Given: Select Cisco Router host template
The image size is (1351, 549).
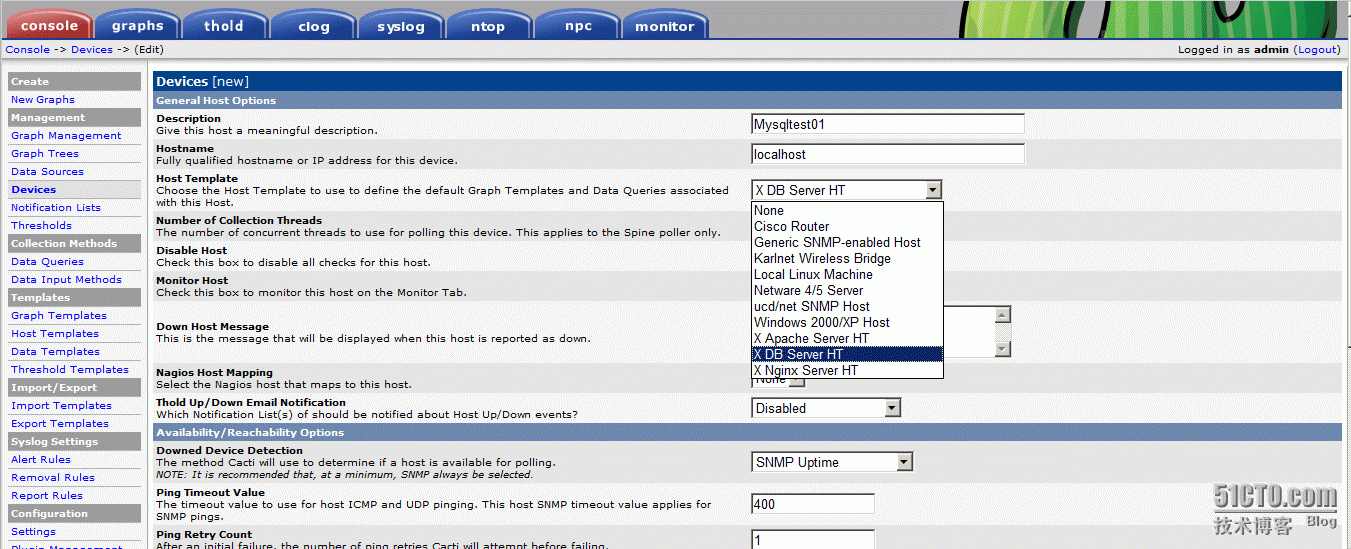Looking at the screenshot, I should 847,226.
